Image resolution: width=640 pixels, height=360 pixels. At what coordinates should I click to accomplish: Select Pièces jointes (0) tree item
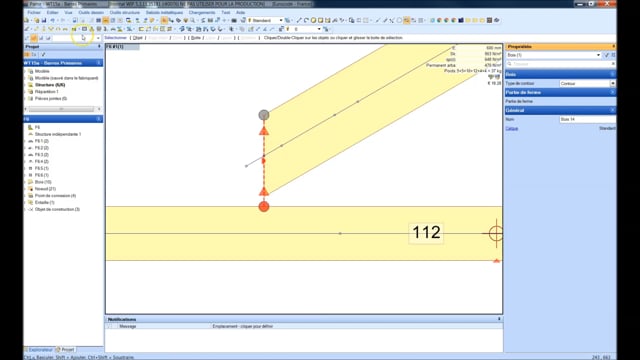[51, 98]
